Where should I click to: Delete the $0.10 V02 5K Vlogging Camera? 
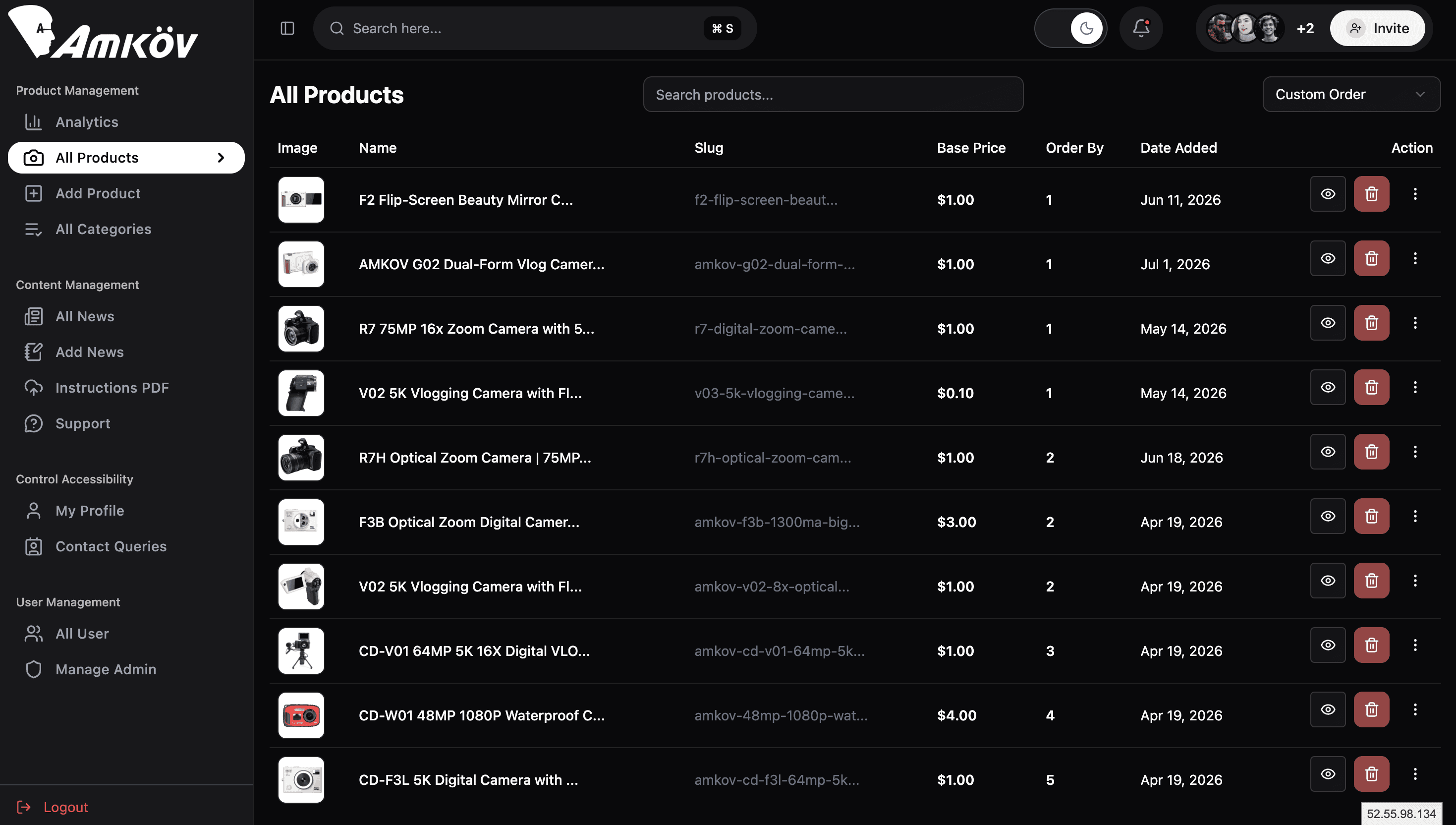pyautogui.click(x=1371, y=388)
